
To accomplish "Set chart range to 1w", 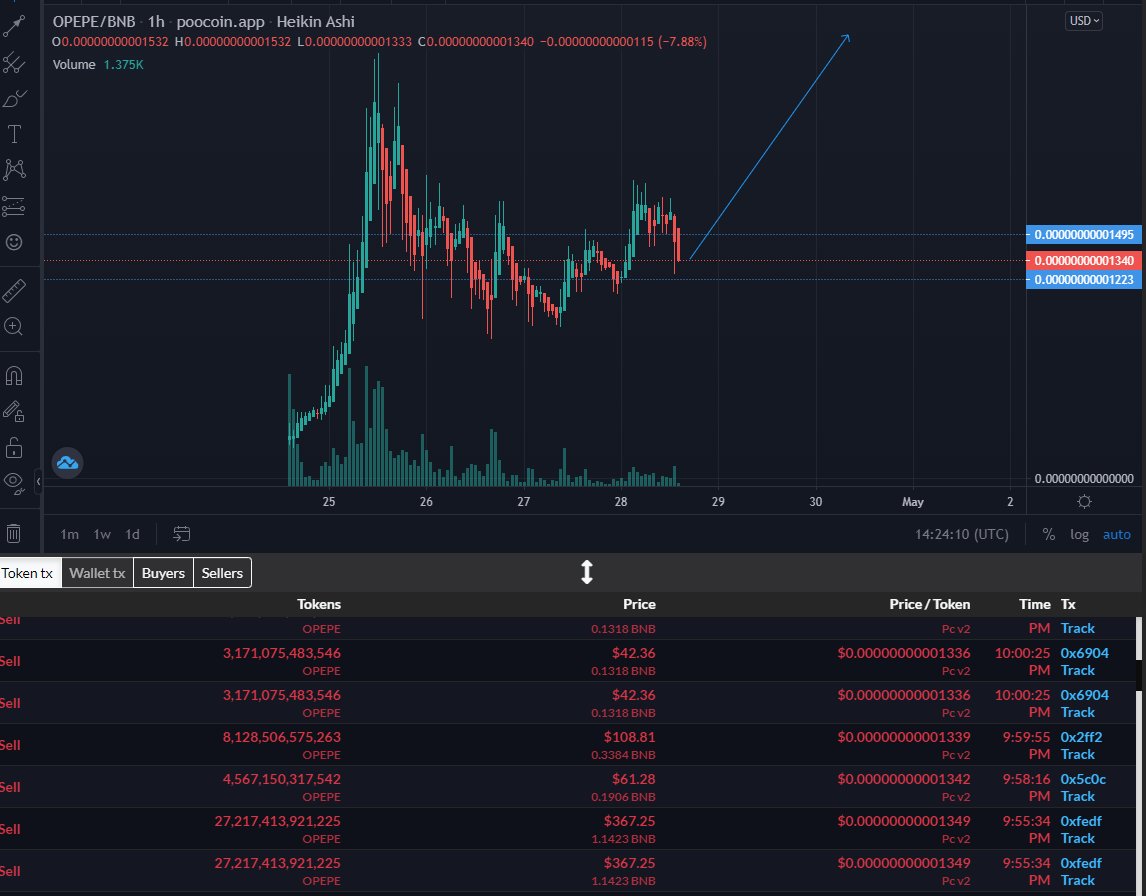I will pyautogui.click(x=102, y=534).
